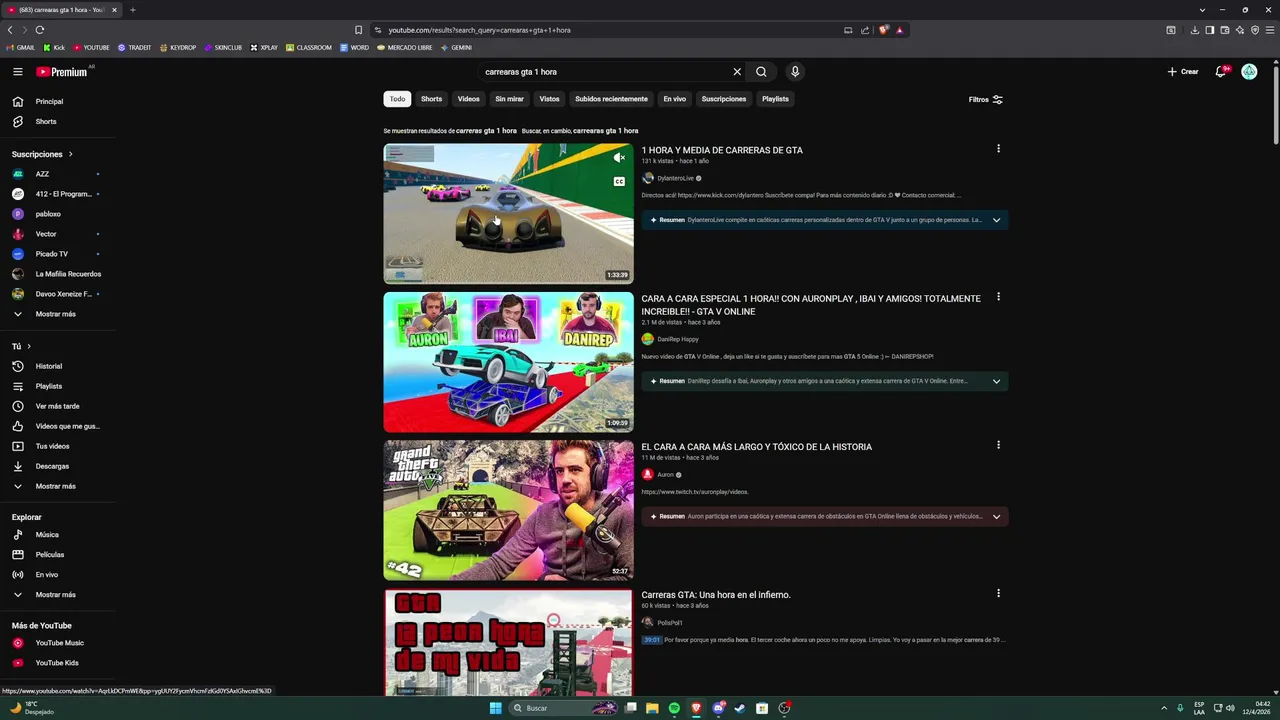Expand Resumen of Auron video
The height and width of the screenshot is (720, 1280).
tap(996, 517)
